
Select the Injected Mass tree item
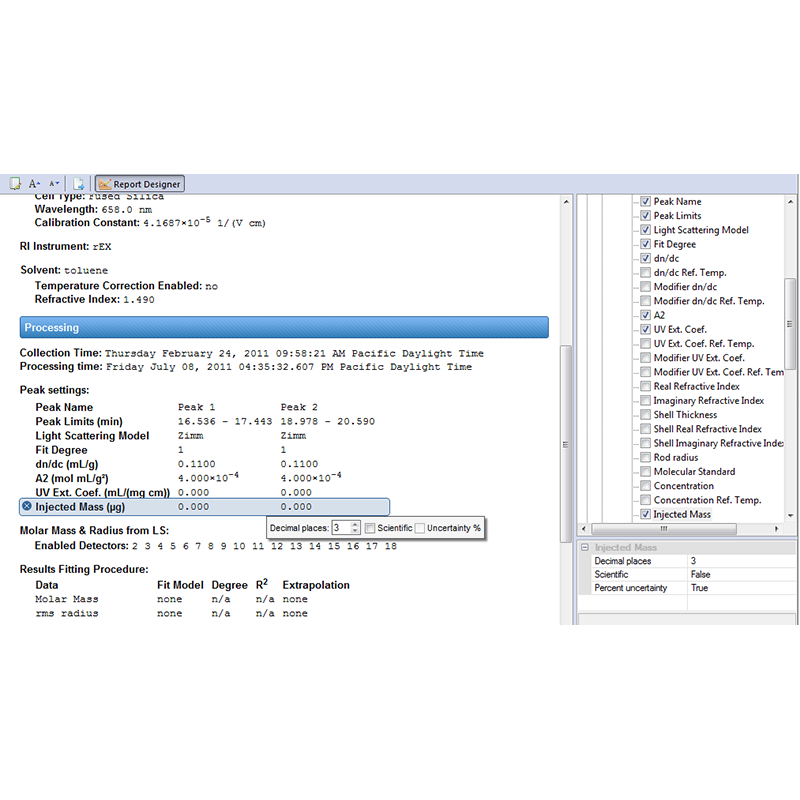[x=682, y=514]
